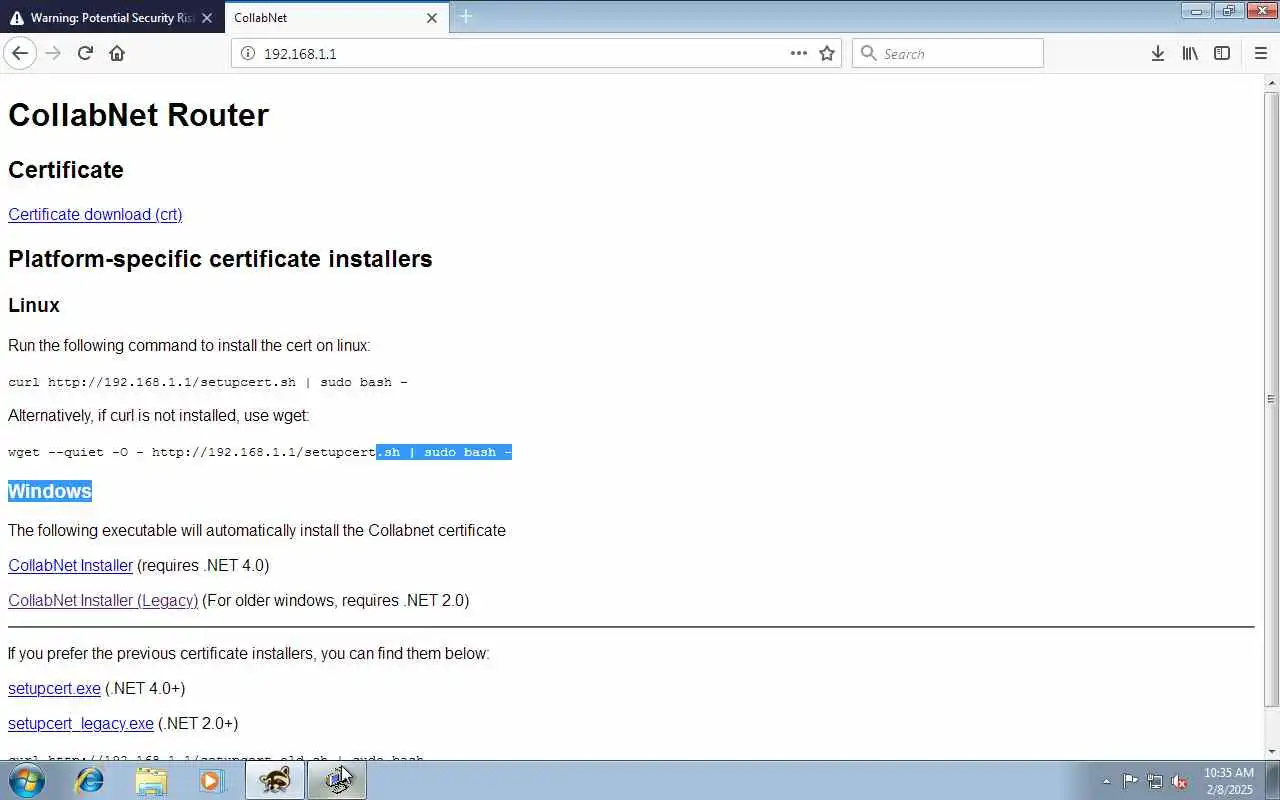Select the raccoon-icon application on taskbar
This screenshot has width=1280, height=800.
point(275,780)
